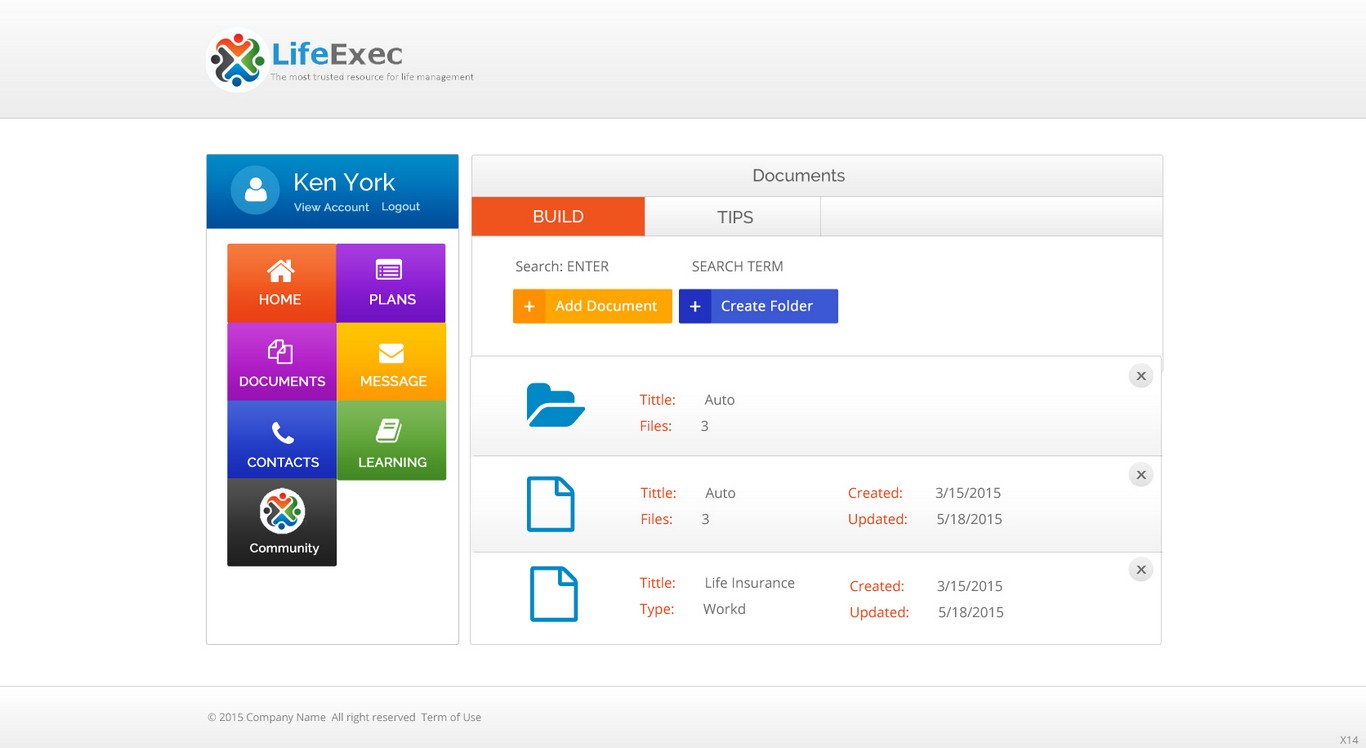This screenshot has height=748, width=1366.
Task: Click the Logout link
Action: (x=400, y=207)
